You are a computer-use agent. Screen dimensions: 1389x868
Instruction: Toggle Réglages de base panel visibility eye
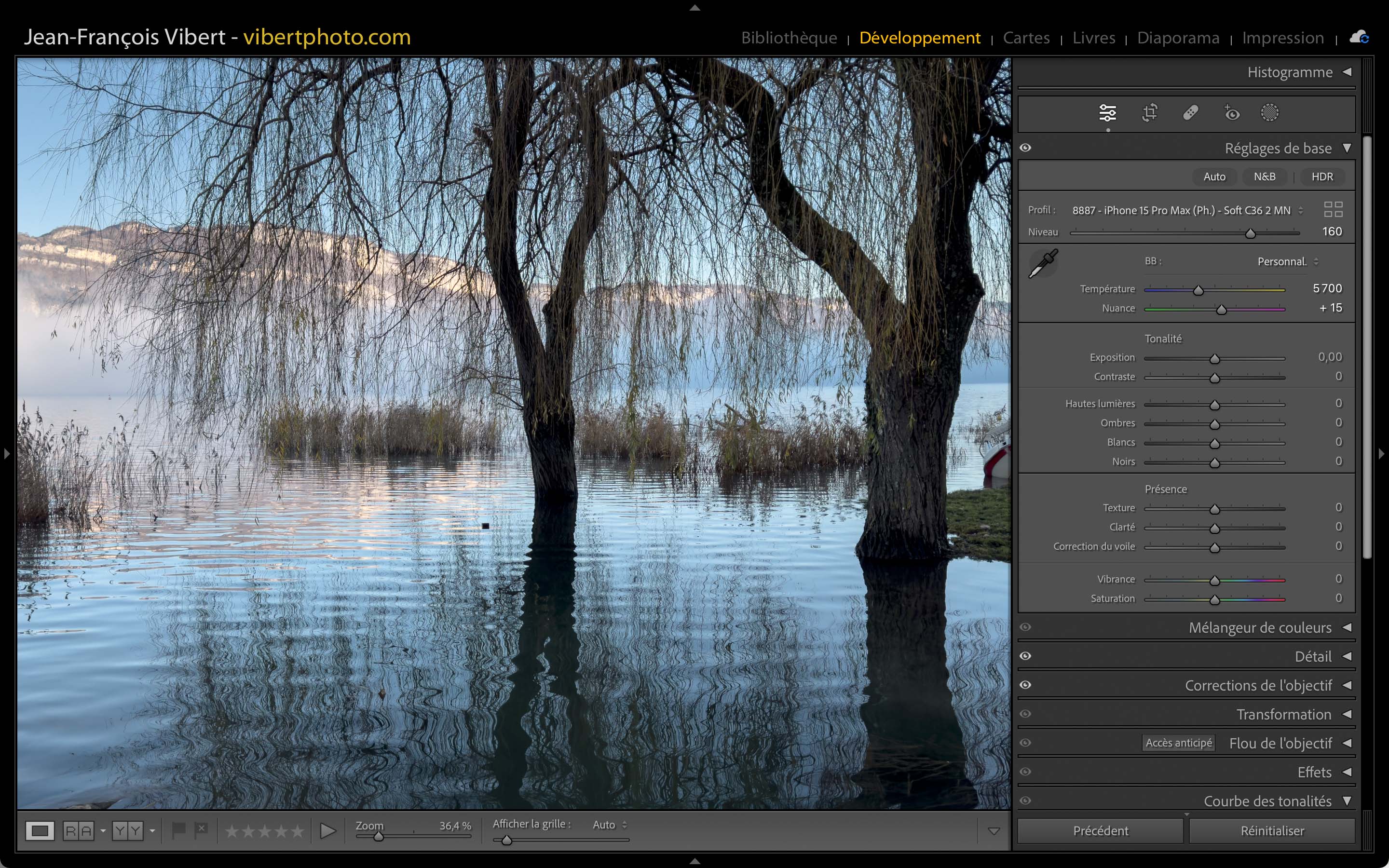pos(1026,148)
